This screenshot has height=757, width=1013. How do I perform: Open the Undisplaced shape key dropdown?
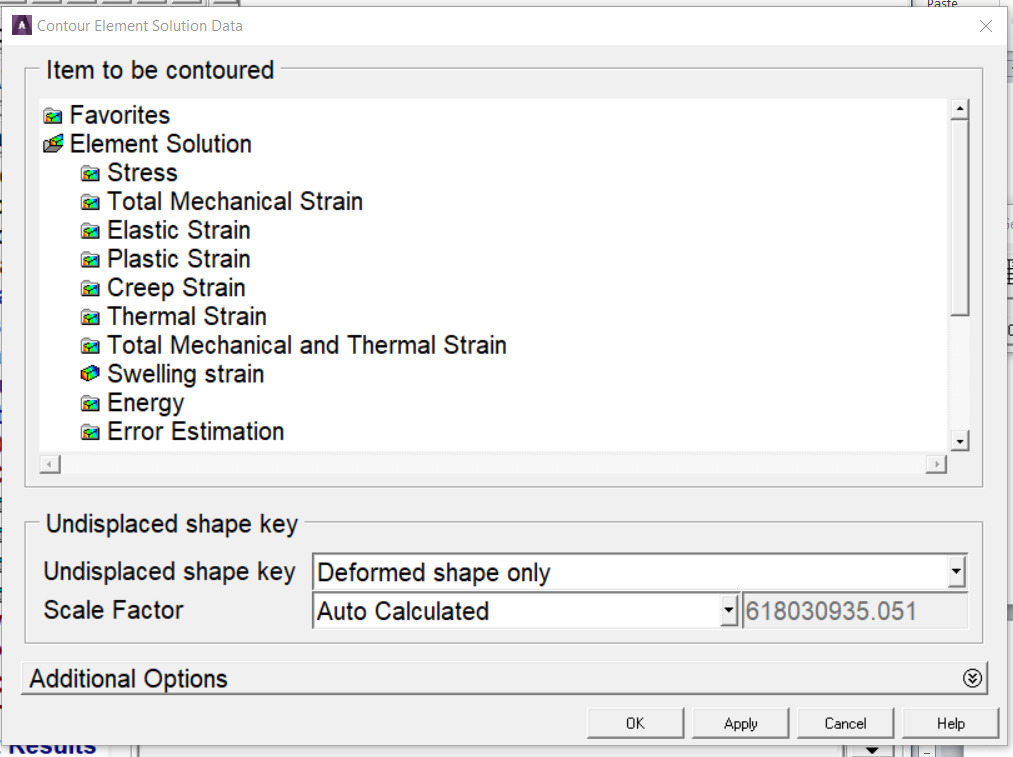pos(957,573)
